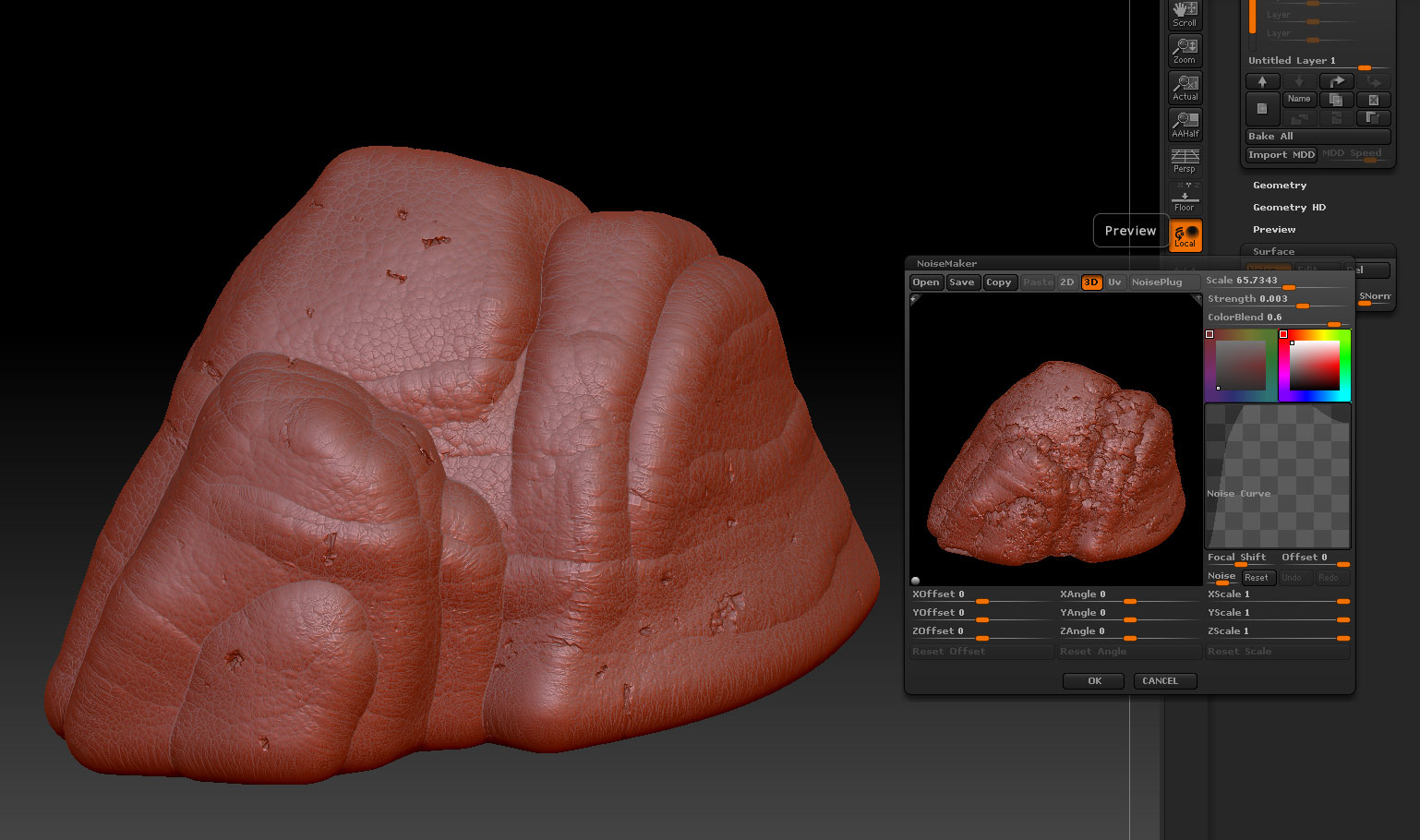Switch NoiseMaker to 2D mode

(1067, 282)
